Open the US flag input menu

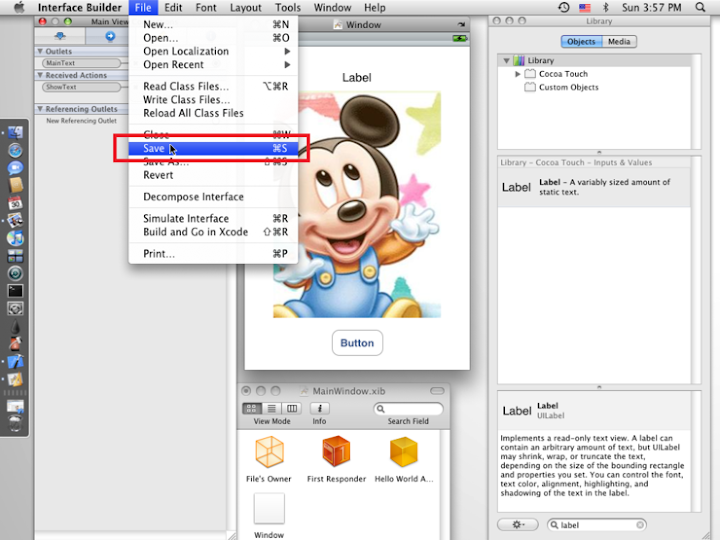585,7
